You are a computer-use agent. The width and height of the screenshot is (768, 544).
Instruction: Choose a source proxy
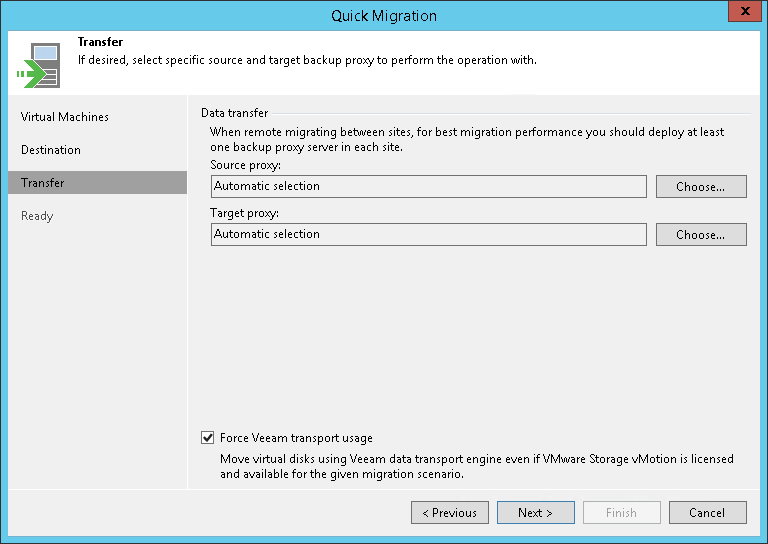pos(700,187)
